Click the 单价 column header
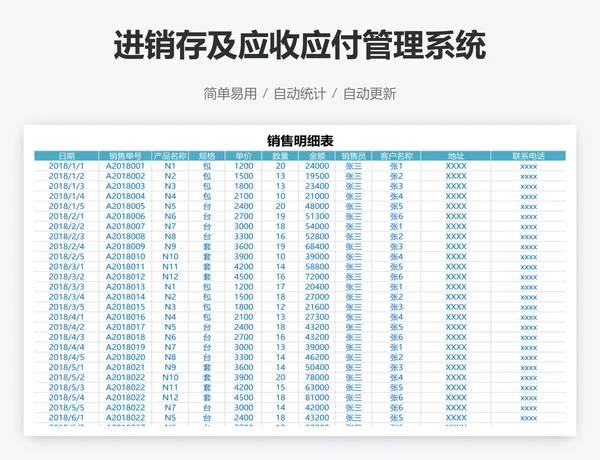 tap(244, 156)
